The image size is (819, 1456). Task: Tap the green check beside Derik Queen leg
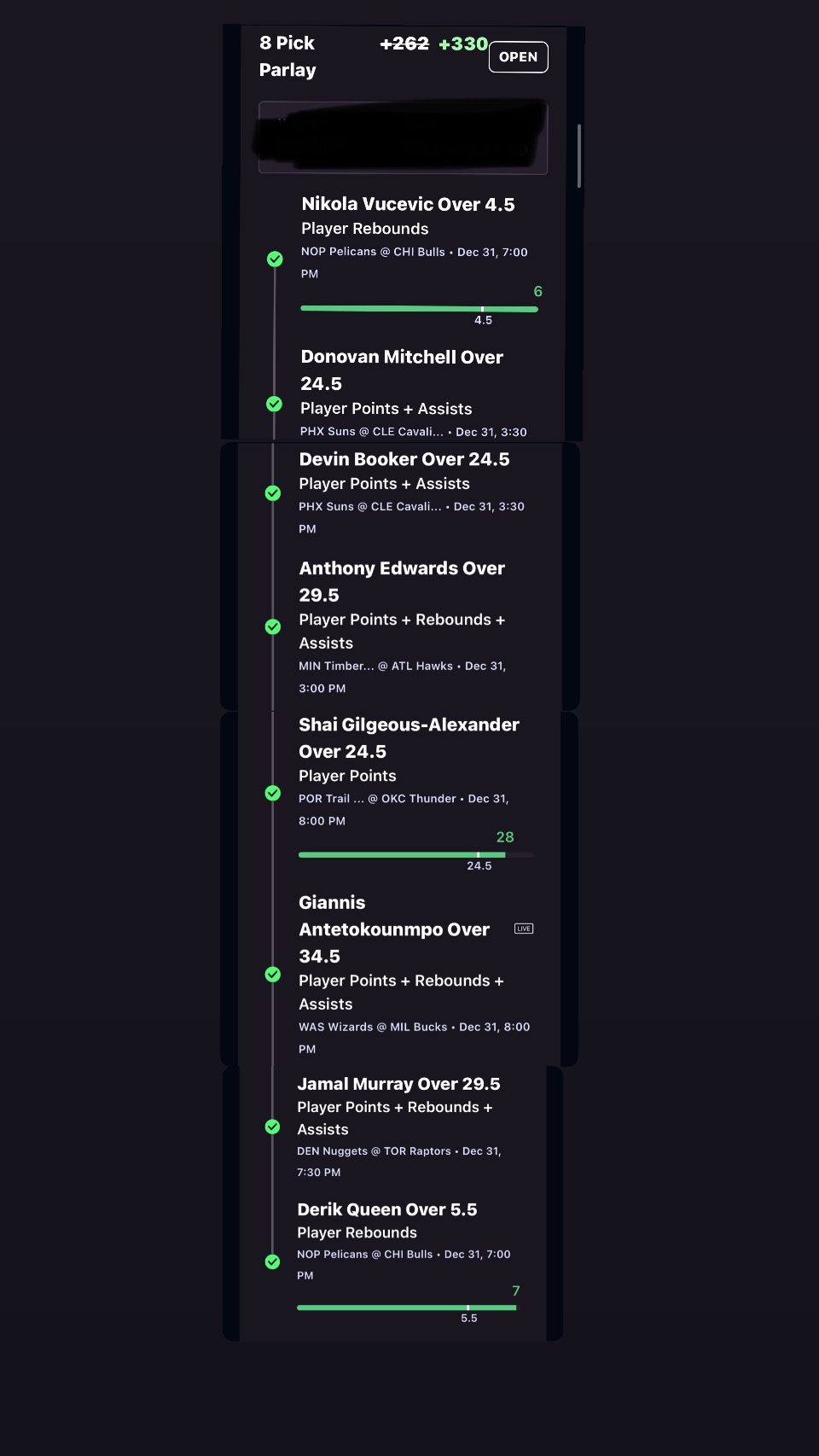click(272, 1261)
